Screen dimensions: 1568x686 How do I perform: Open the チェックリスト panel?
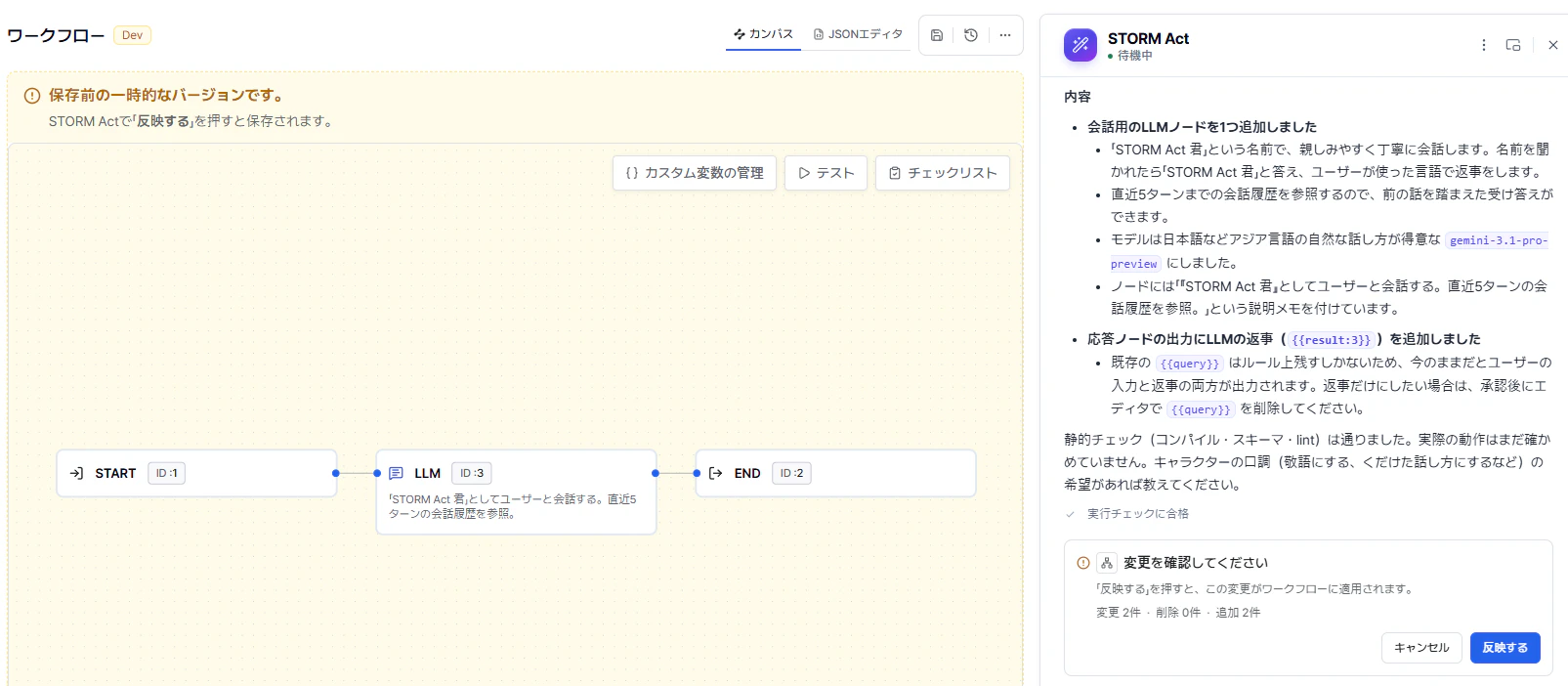(943, 173)
